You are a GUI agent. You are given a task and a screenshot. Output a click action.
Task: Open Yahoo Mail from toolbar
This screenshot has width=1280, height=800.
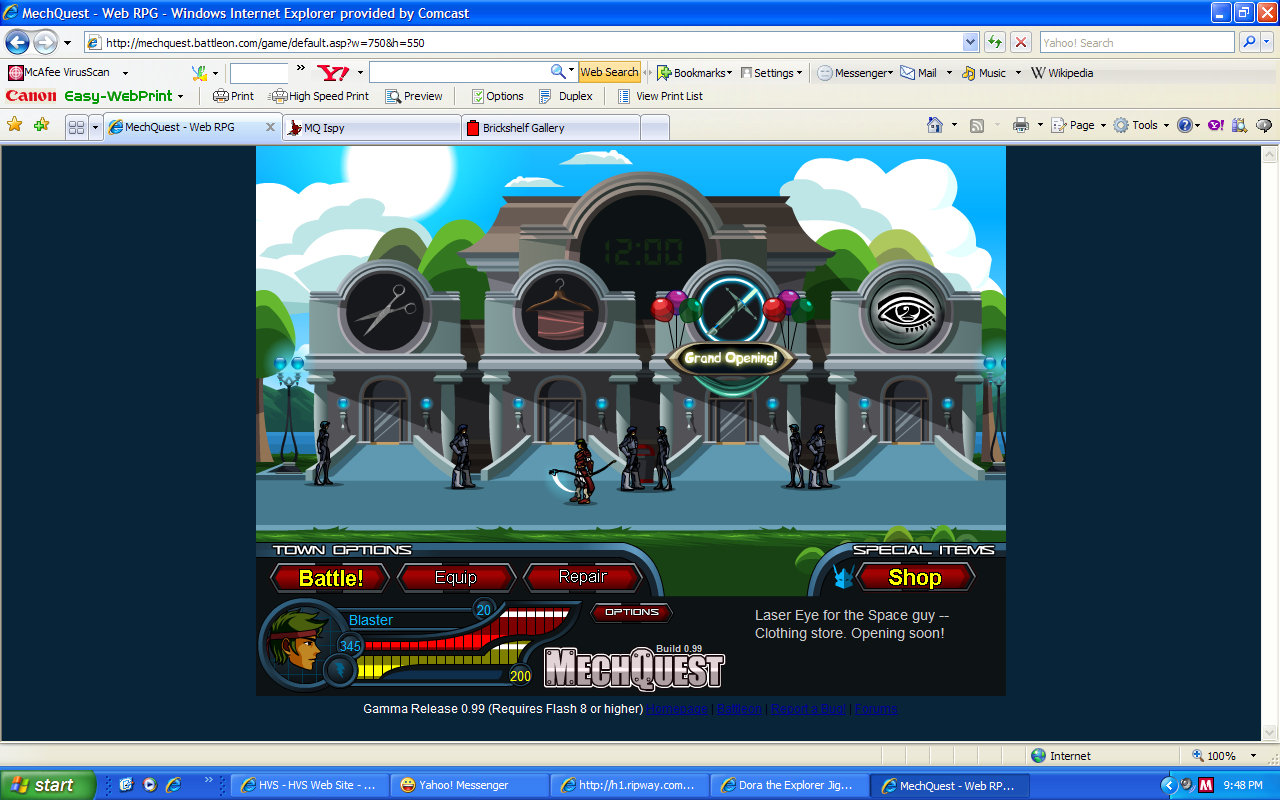[918, 73]
